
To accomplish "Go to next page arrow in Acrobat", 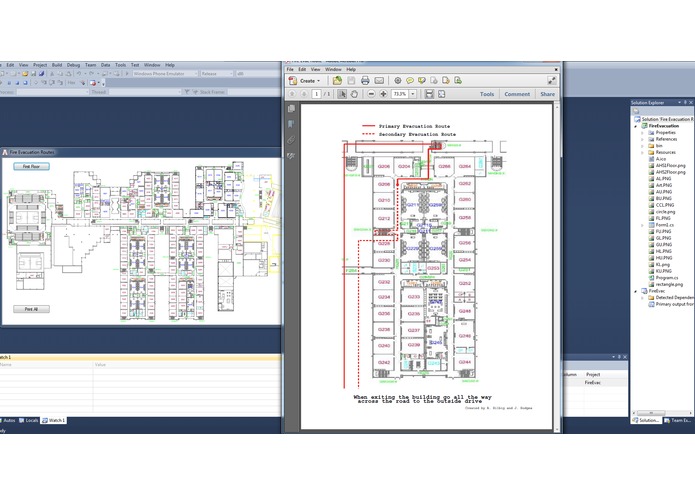I will pos(304,94).
